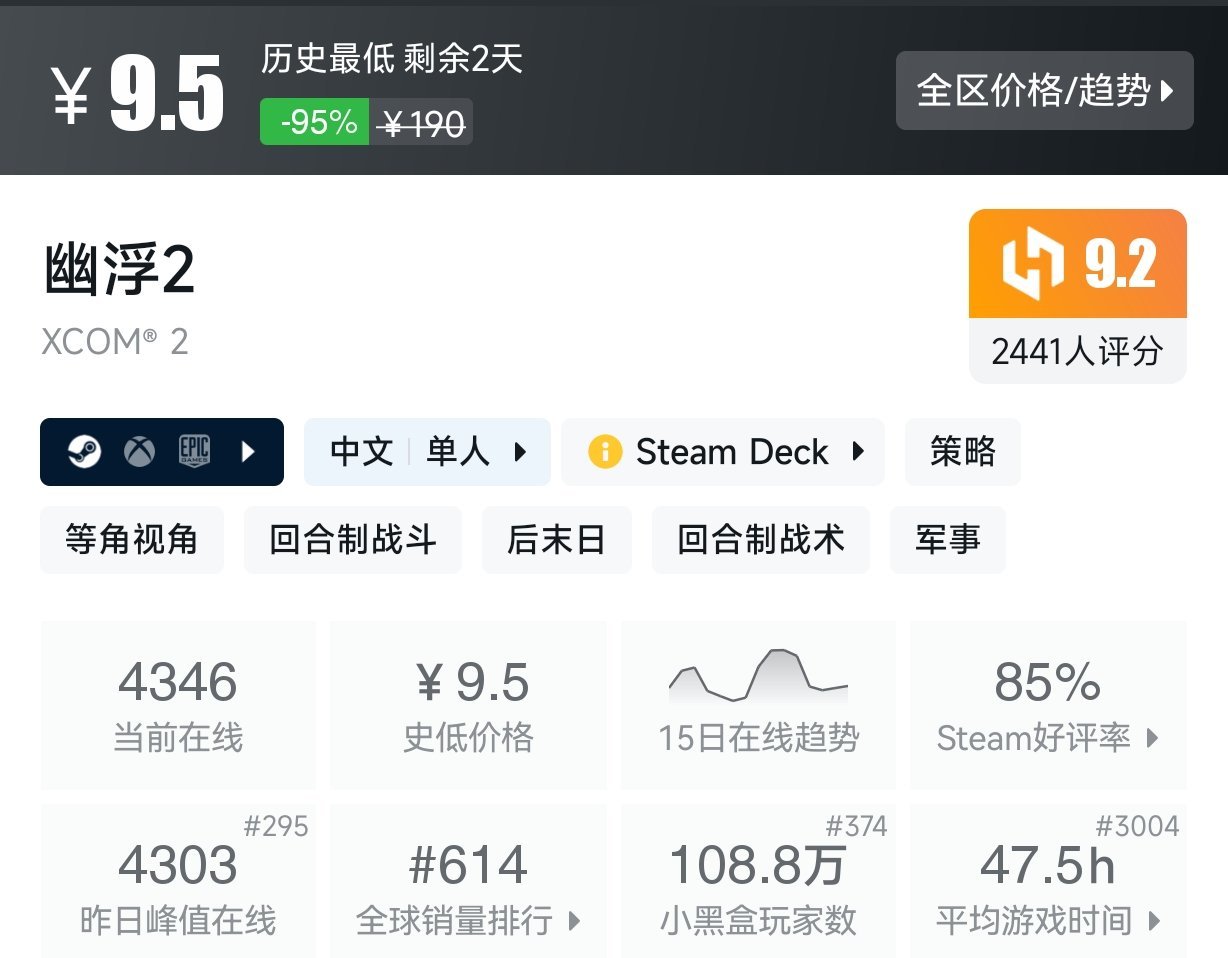Expand the Steam Deck section arrow

[x=857, y=452]
